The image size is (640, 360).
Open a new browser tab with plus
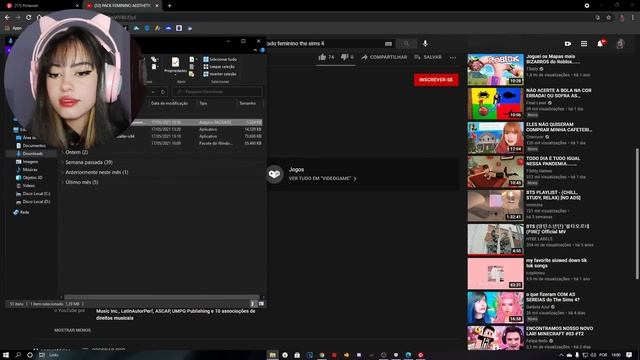pyautogui.click(x=169, y=6)
